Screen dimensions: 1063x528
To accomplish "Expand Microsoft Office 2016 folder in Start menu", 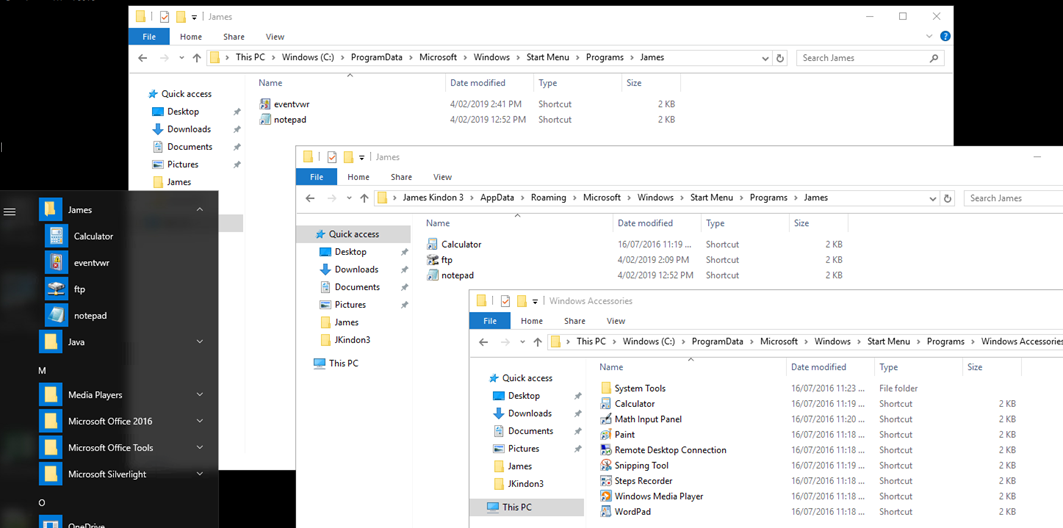I will pos(199,421).
